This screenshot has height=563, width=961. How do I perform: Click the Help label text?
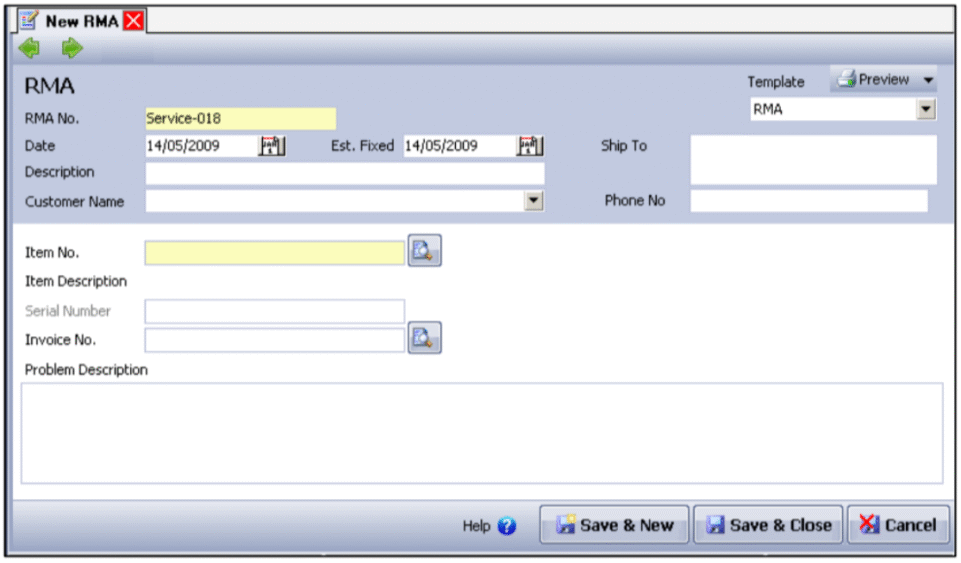click(476, 526)
